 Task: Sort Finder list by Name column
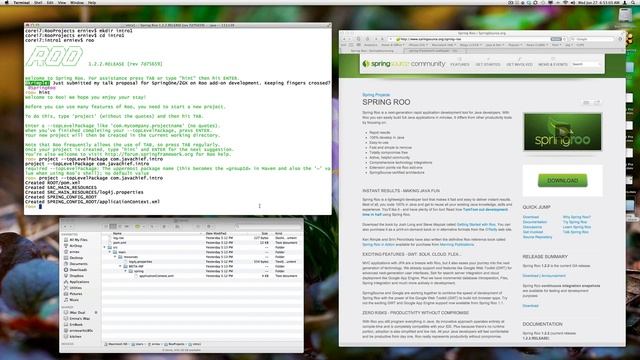[152, 233]
